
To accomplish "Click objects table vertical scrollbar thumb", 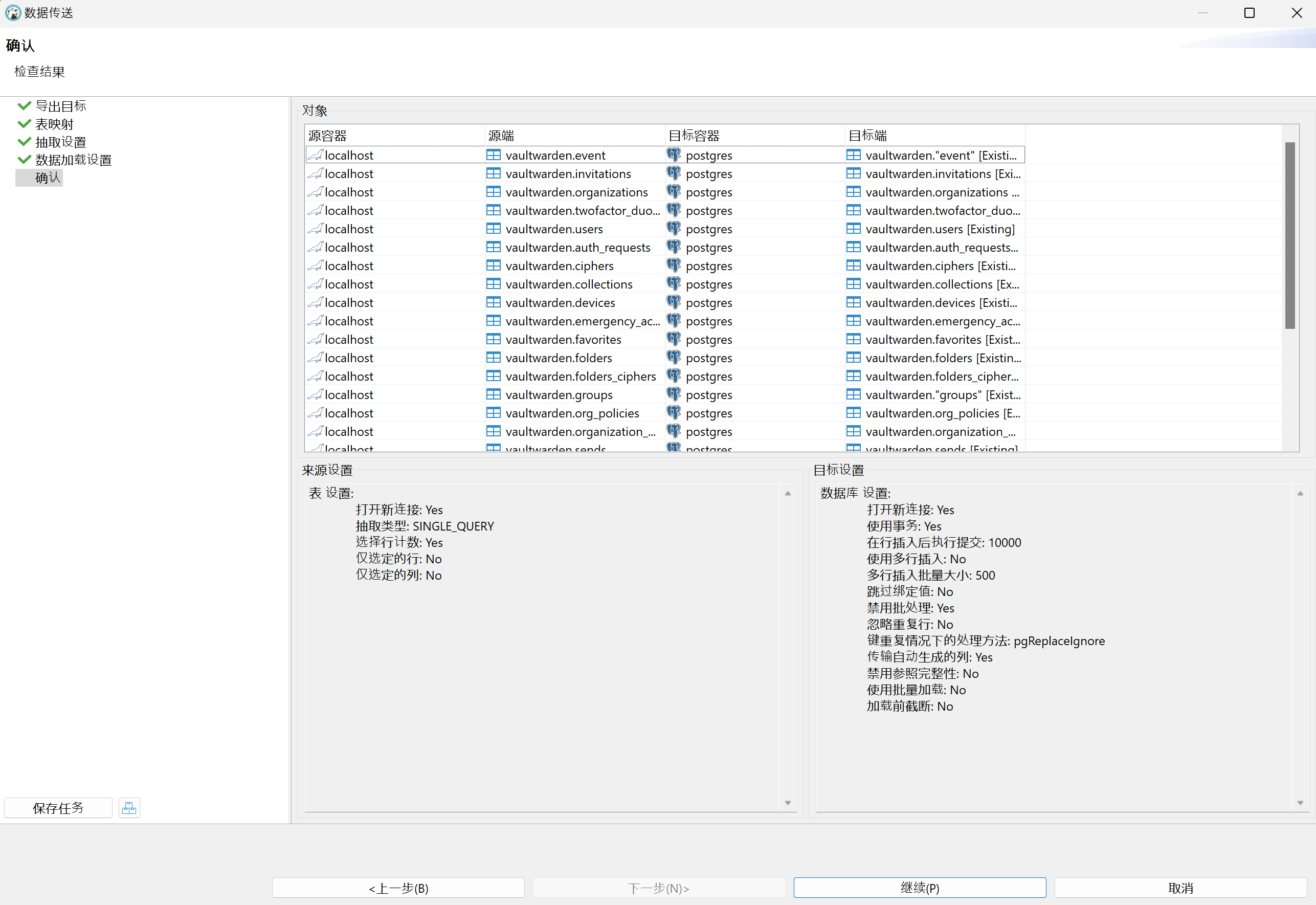I will point(1289,235).
